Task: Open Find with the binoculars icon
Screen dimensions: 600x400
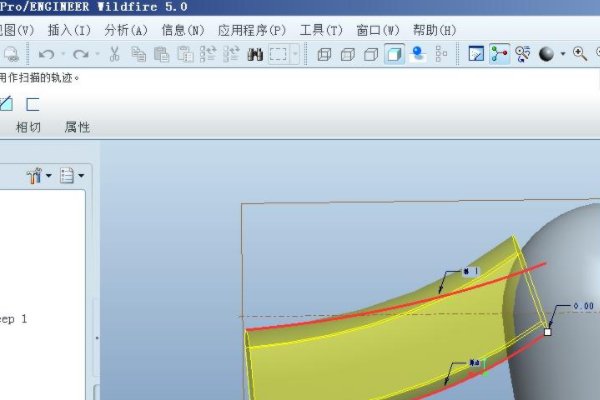Action: (x=254, y=54)
